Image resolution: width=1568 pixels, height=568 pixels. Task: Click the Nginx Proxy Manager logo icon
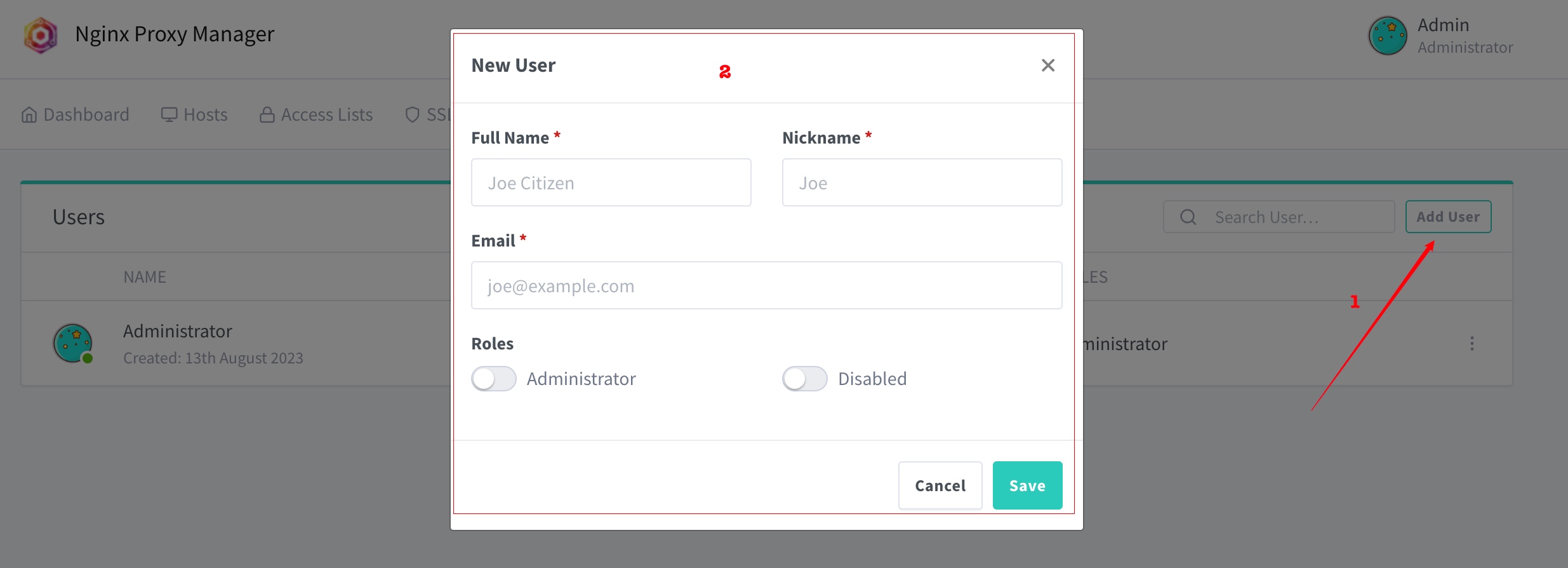coord(41,35)
